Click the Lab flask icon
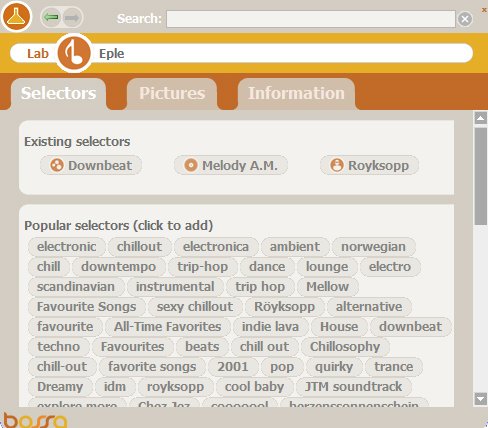Viewport: 488px width, 428px height. pyautogui.click(x=16, y=17)
